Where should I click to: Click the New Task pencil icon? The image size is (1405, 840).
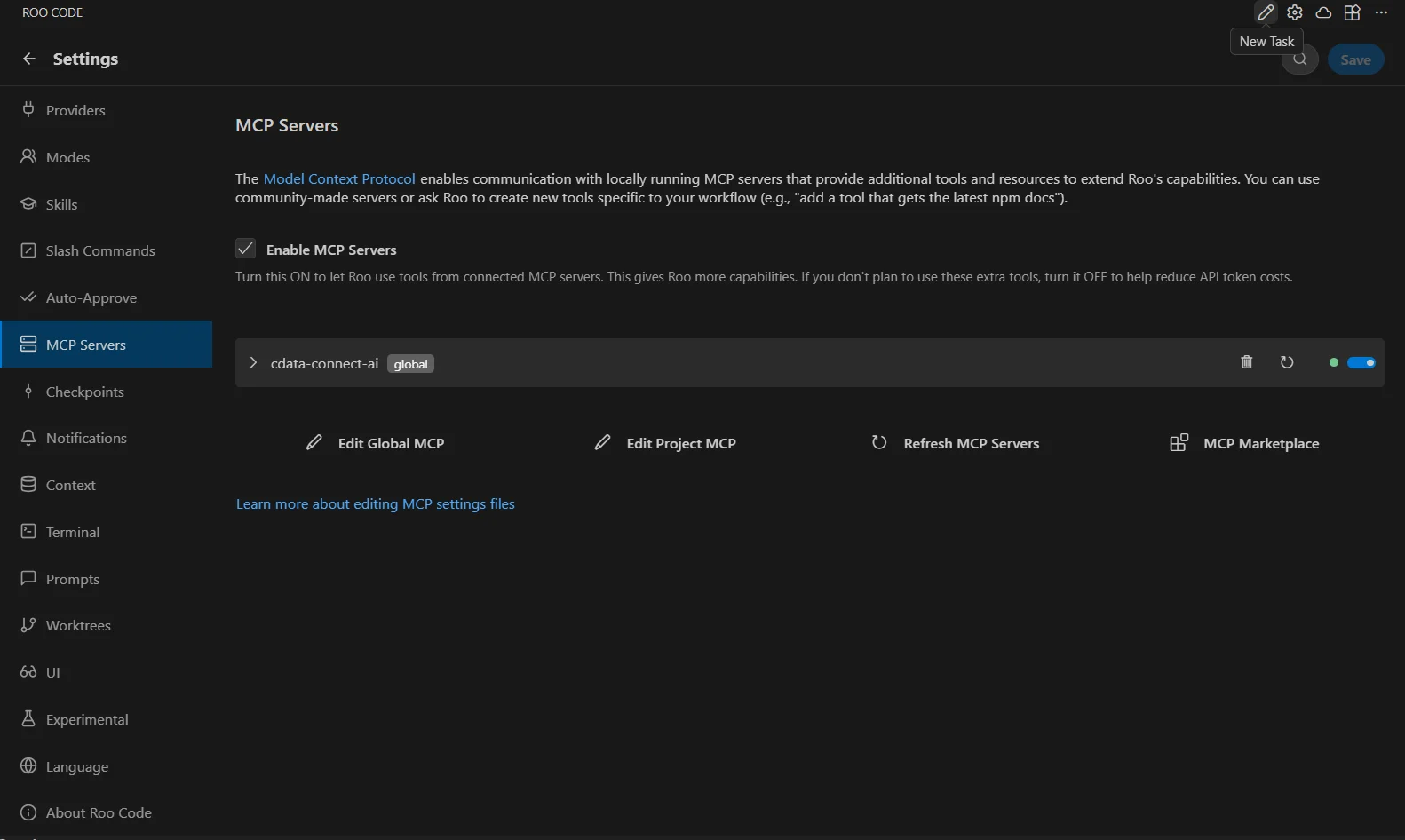(1266, 12)
